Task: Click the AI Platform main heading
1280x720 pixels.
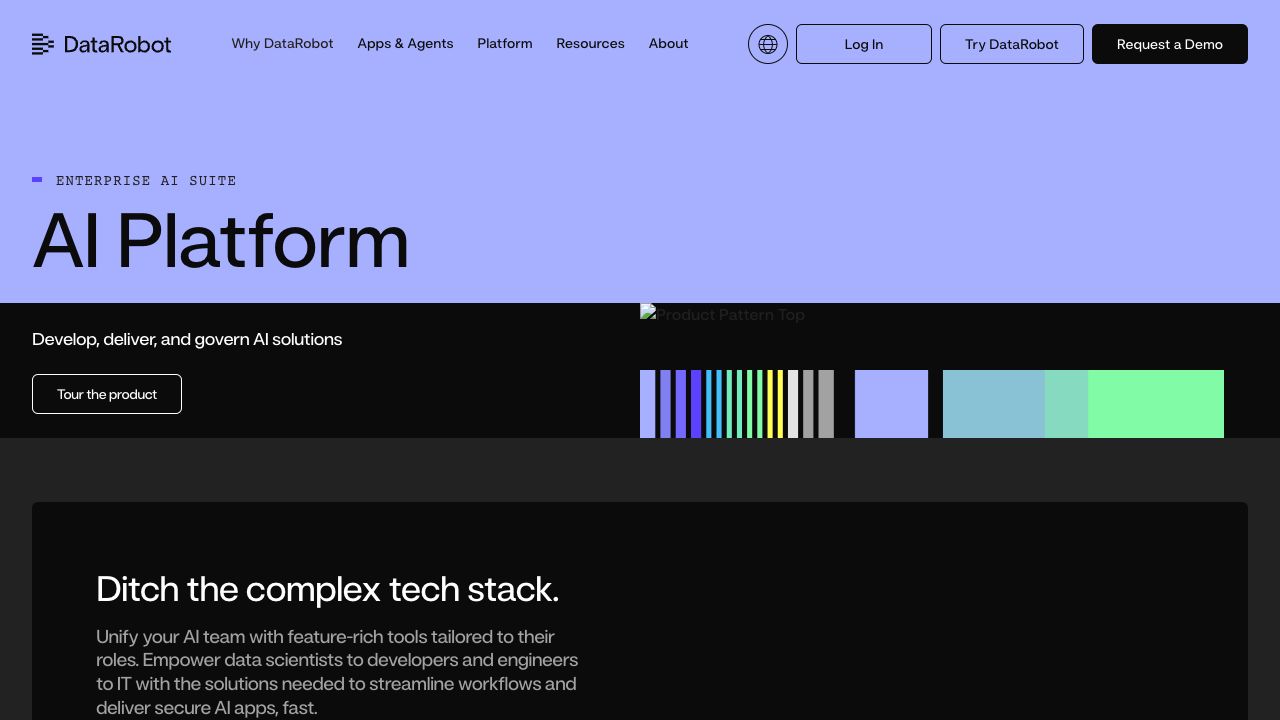Action: [x=221, y=241]
